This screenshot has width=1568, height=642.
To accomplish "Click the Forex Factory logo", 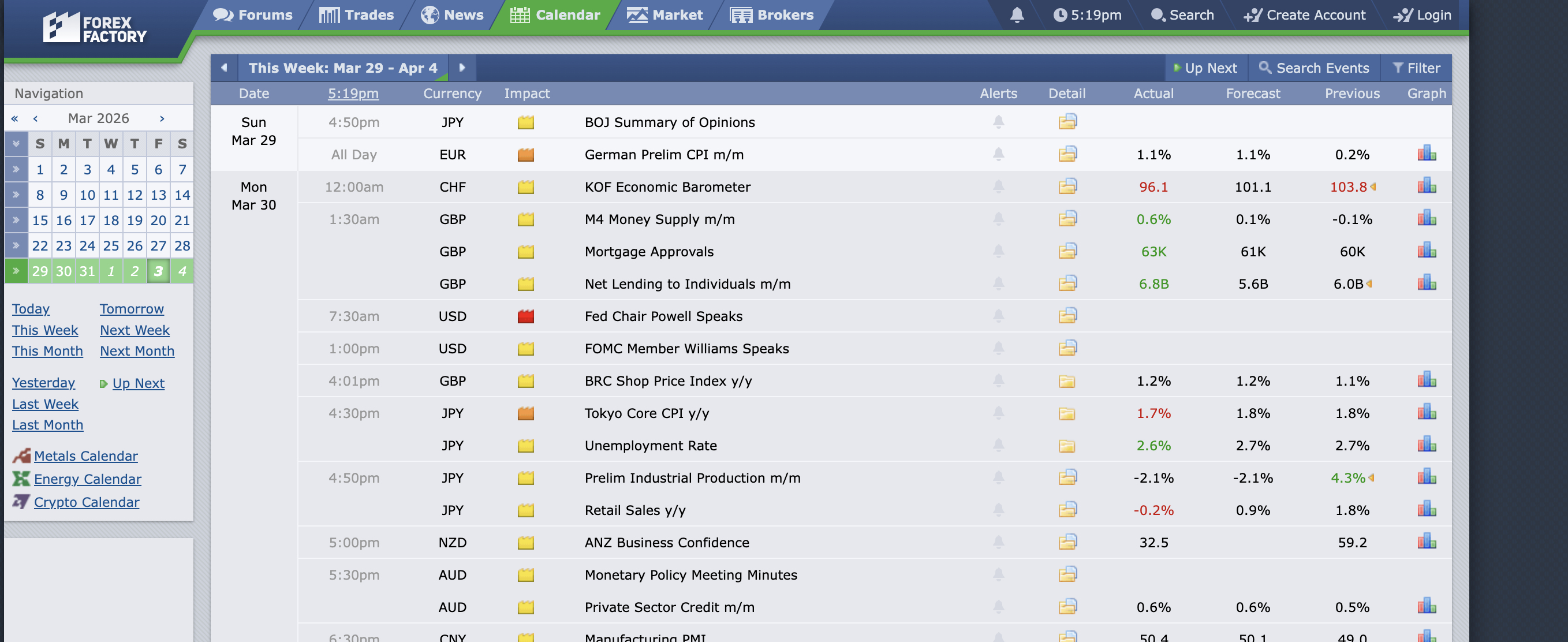I will pyautogui.click(x=94, y=29).
